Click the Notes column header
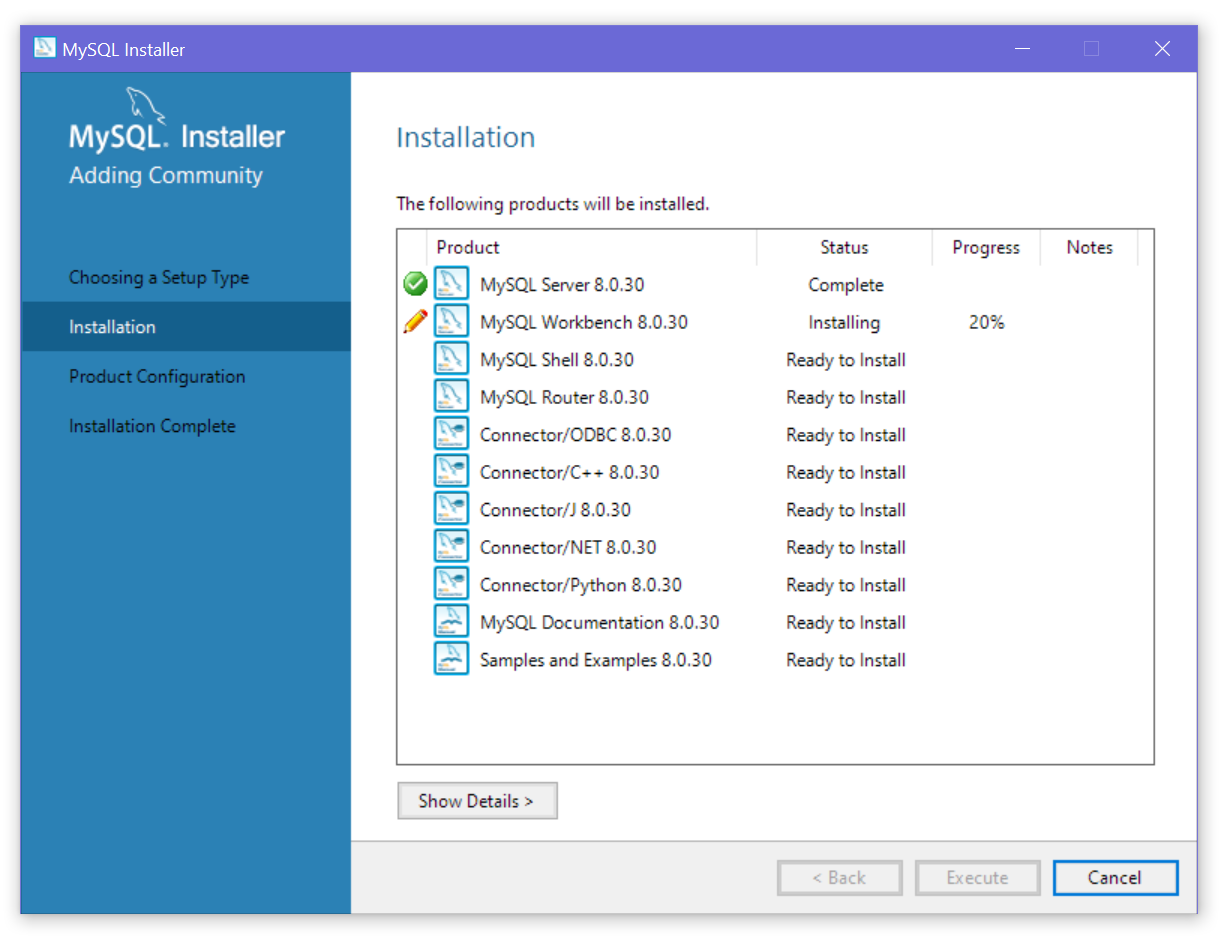This screenshot has height=940, width=1225. [1089, 247]
